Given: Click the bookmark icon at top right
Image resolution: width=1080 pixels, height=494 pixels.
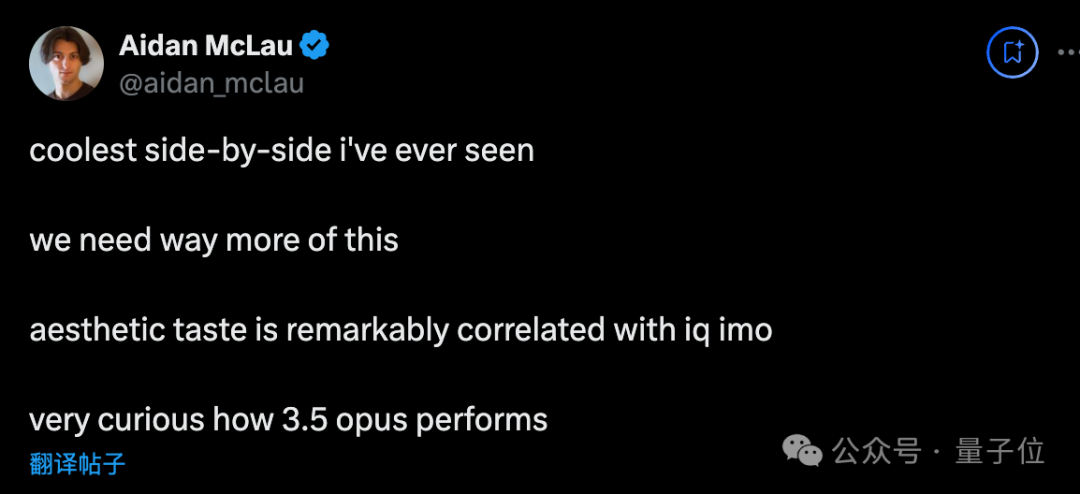Looking at the screenshot, I should pos(1012,52).
